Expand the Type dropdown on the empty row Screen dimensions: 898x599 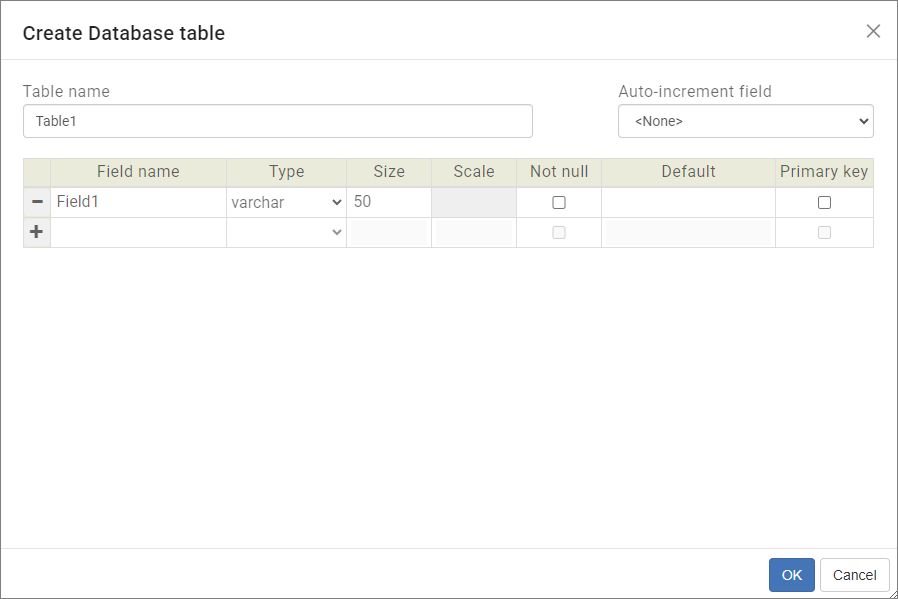click(286, 232)
